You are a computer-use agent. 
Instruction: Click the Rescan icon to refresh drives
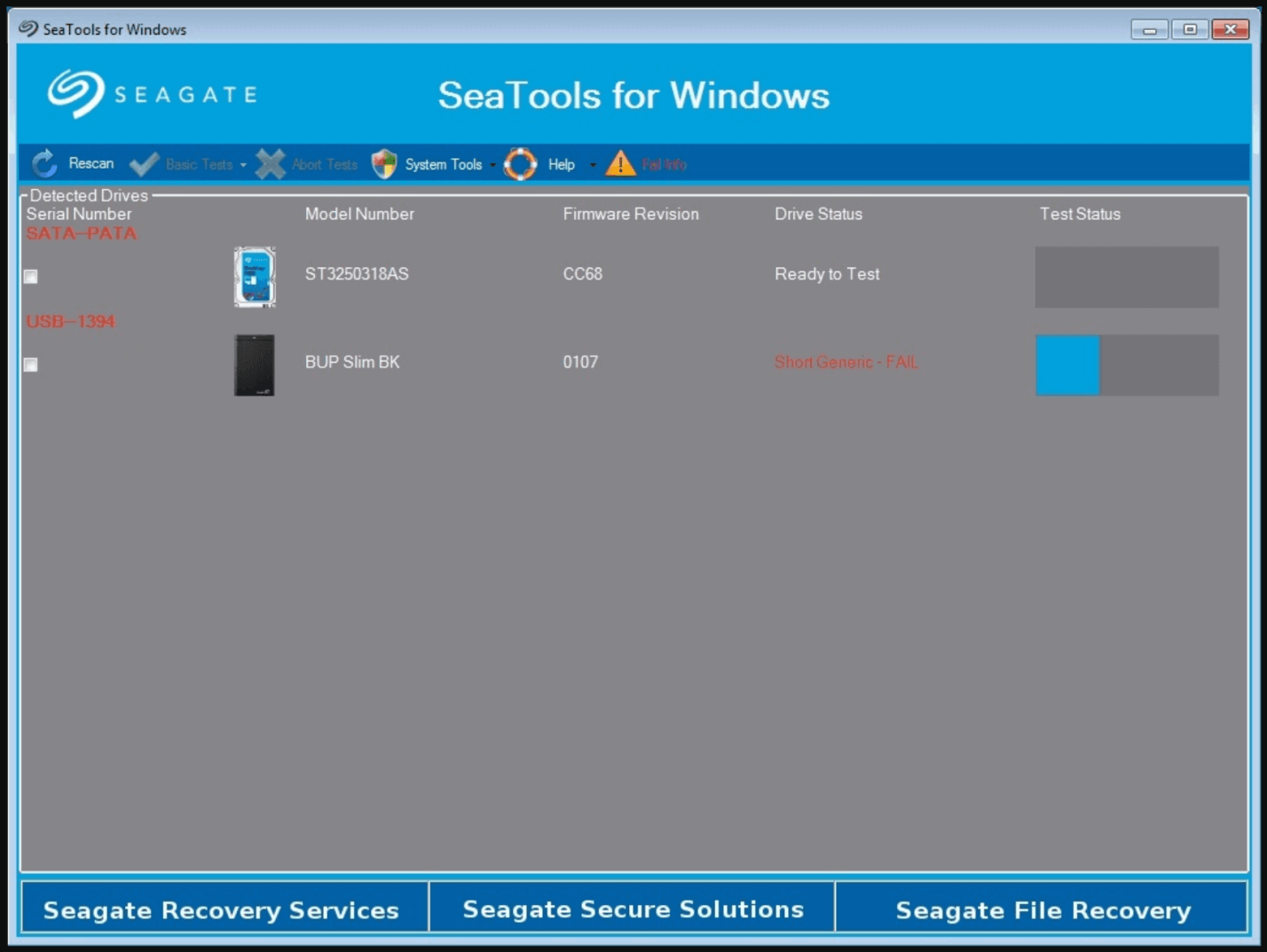[x=43, y=163]
